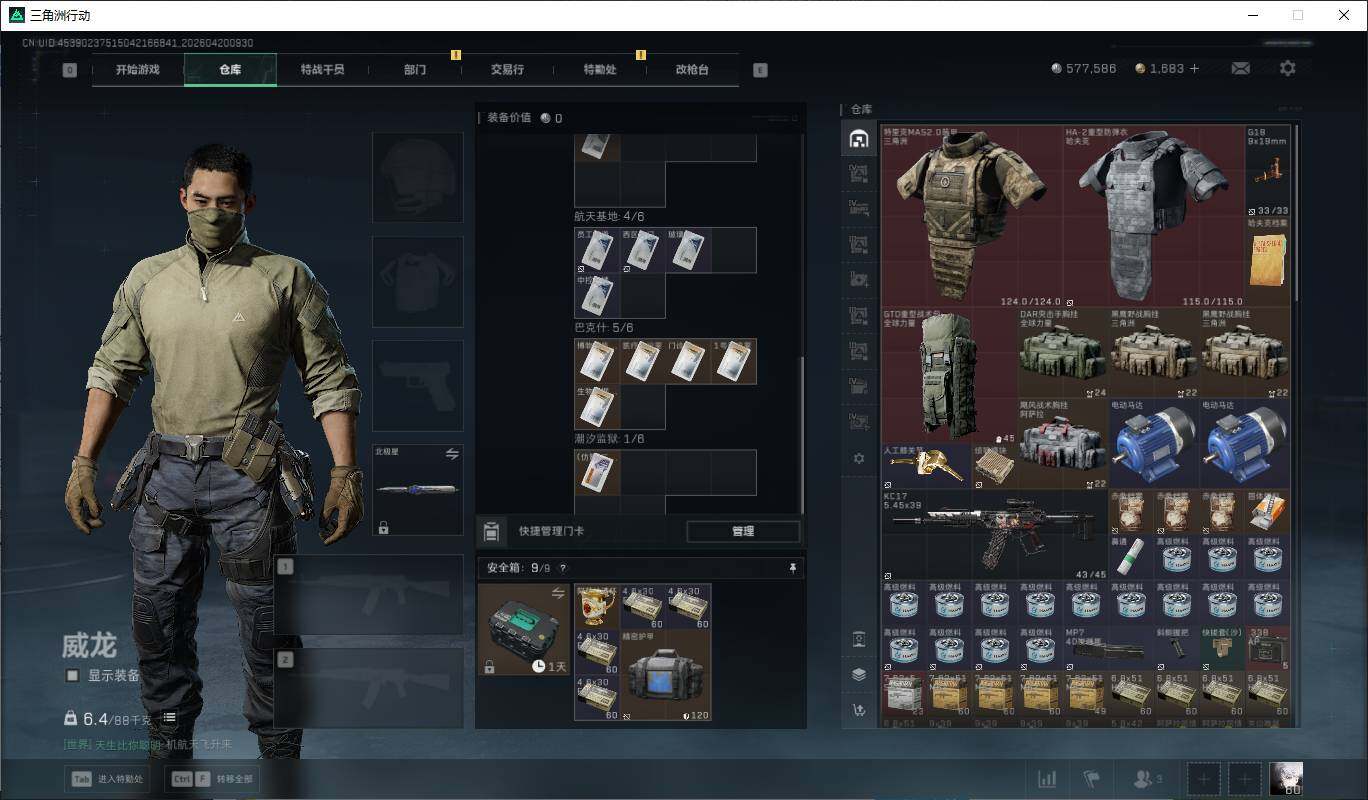Go to the 部门 tab
Image resolution: width=1368 pixels, height=800 pixels.
pyautogui.click(x=415, y=70)
